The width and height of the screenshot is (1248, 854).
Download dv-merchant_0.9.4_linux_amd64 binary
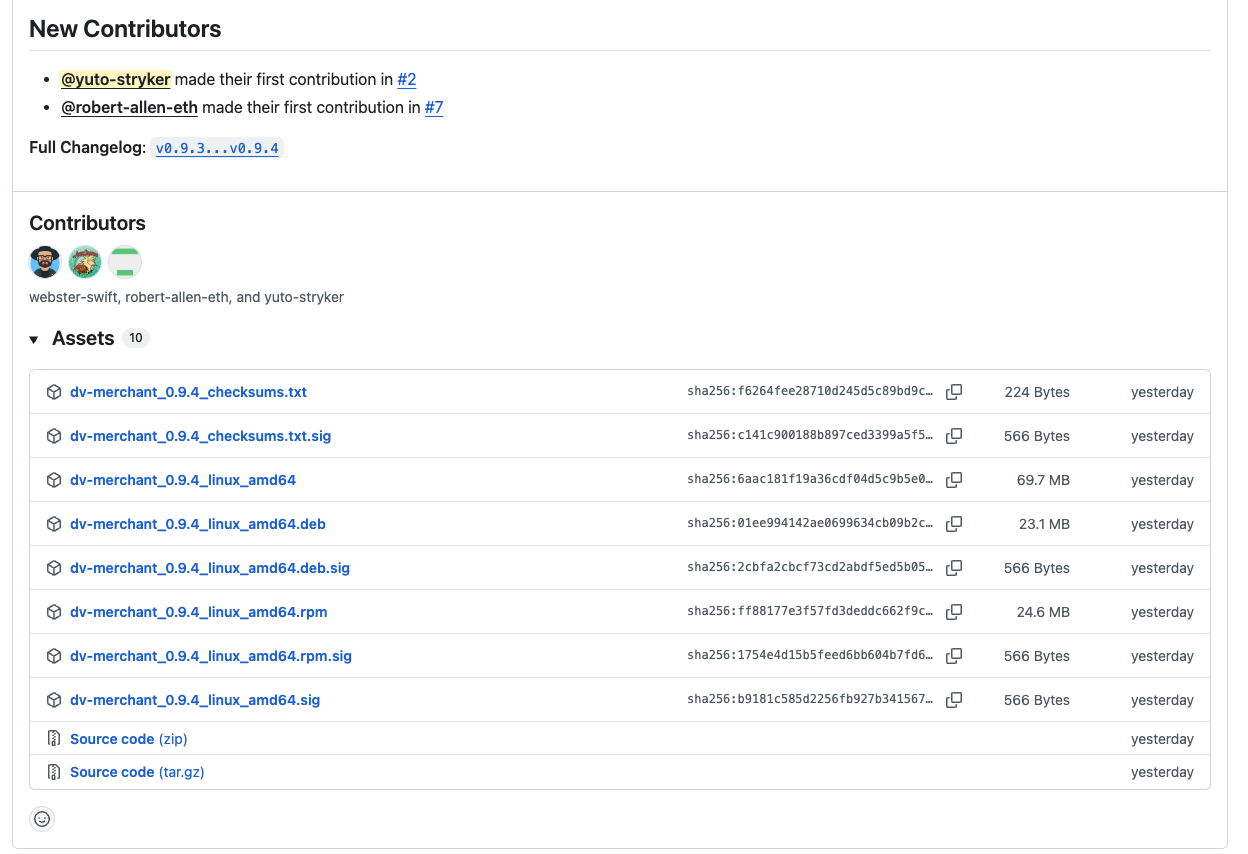point(183,480)
